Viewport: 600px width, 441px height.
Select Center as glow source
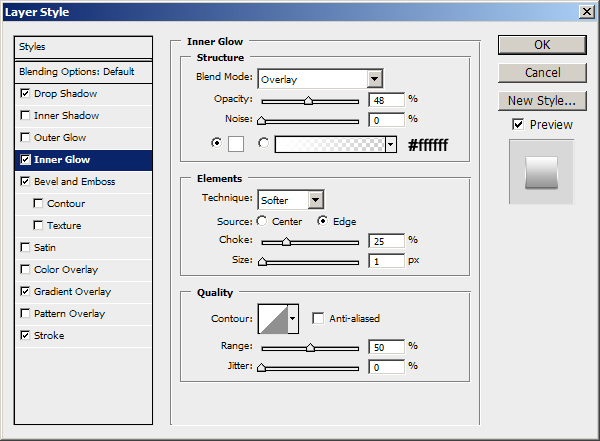point(262,221)
